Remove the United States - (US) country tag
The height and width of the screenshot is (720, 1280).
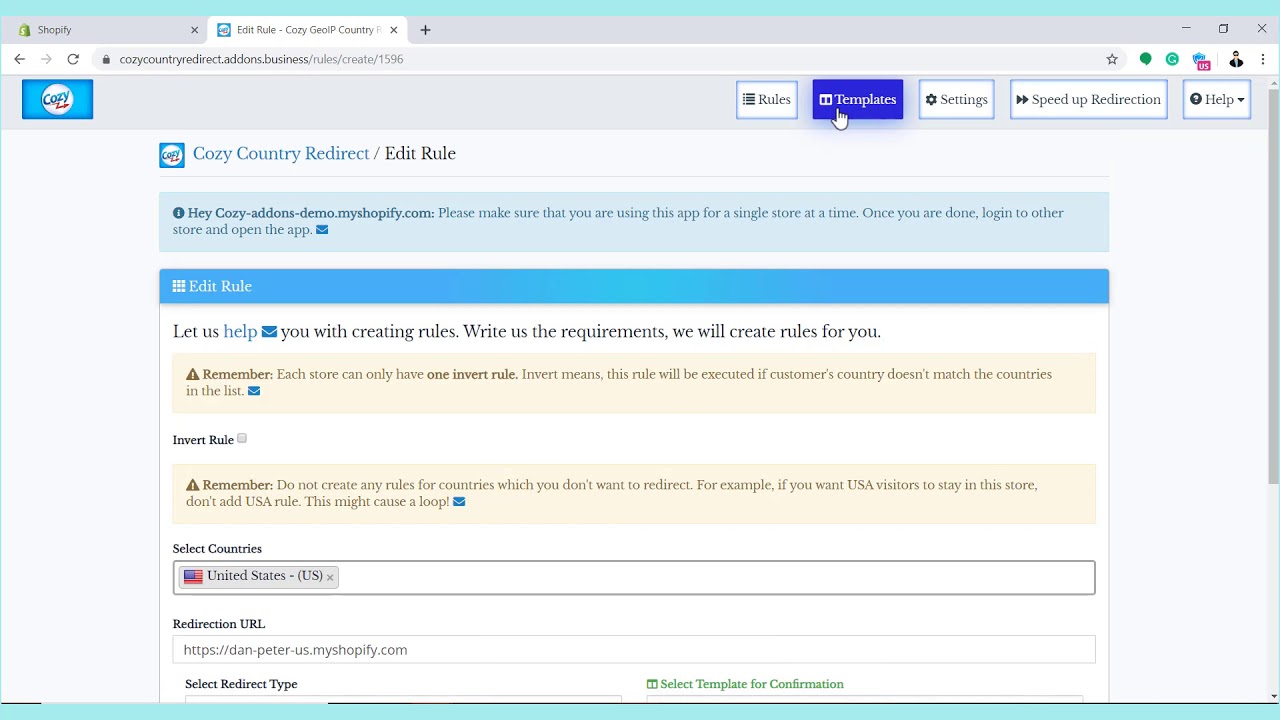330,577
